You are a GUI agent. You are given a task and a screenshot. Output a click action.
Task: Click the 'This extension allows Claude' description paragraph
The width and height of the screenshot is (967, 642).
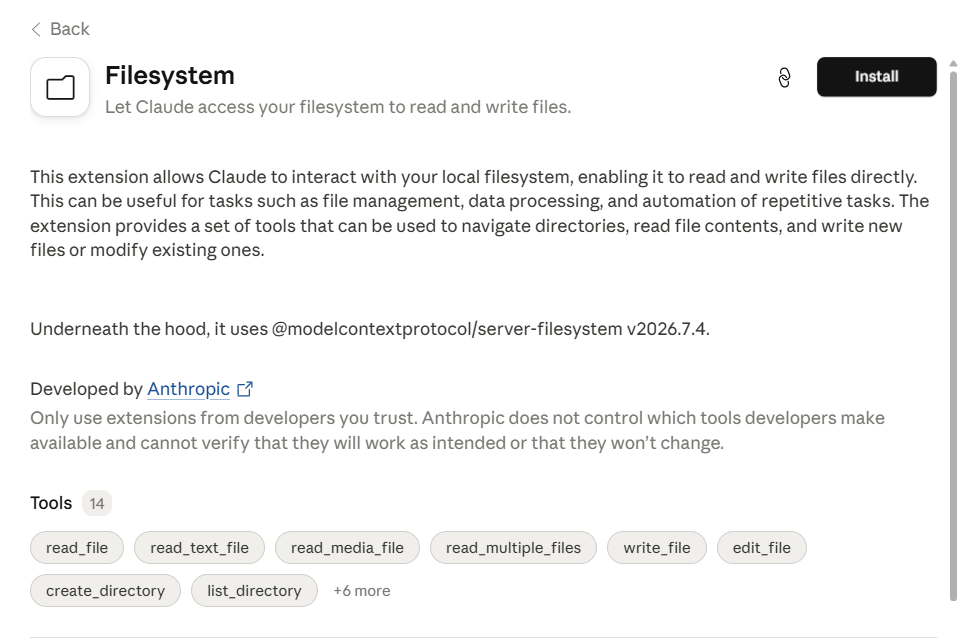point(480,213)
